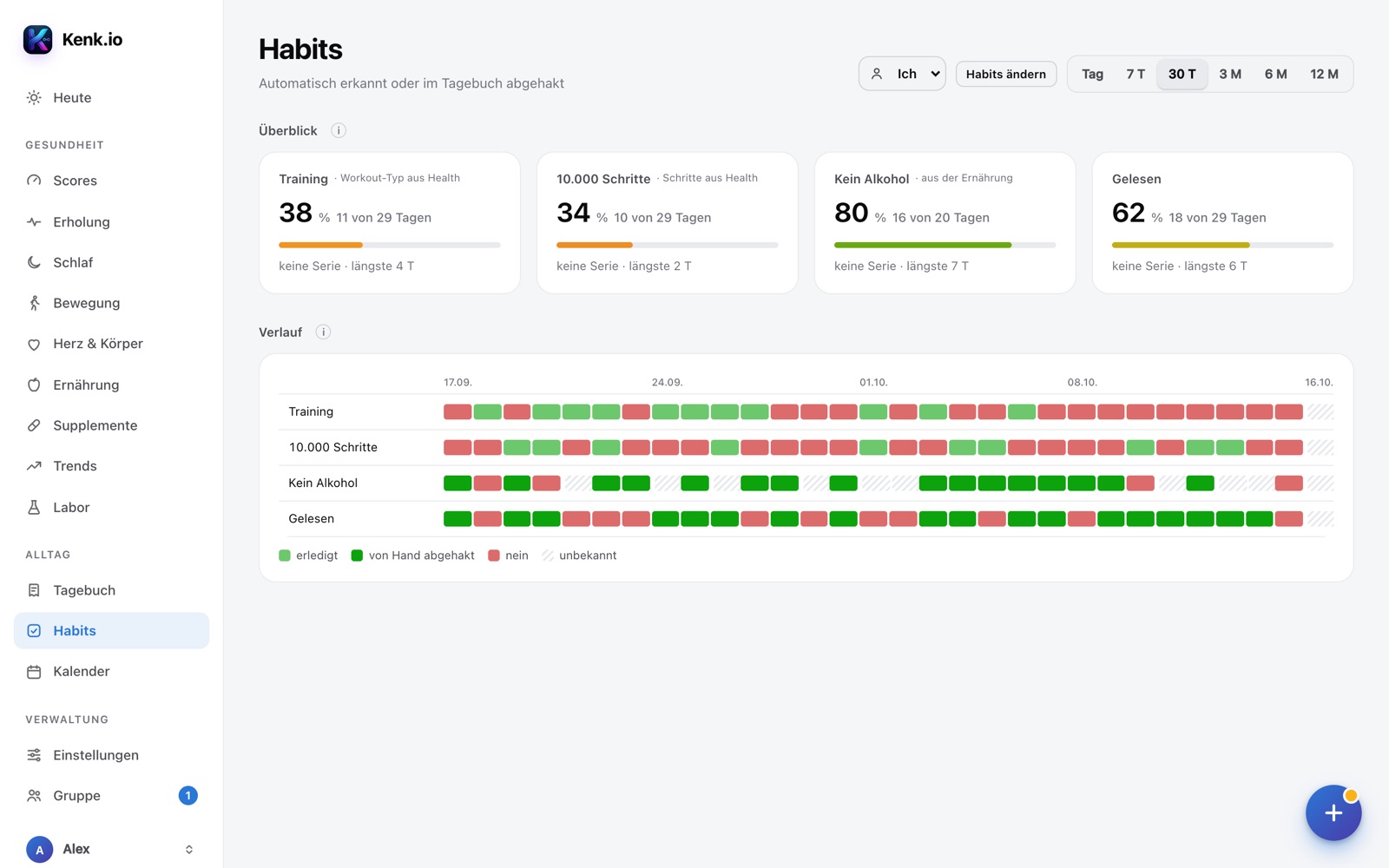The height and width of the screenshot is (868, 1389).
Task: Click the Kein Alkohol progress bar
Action: 945,245
